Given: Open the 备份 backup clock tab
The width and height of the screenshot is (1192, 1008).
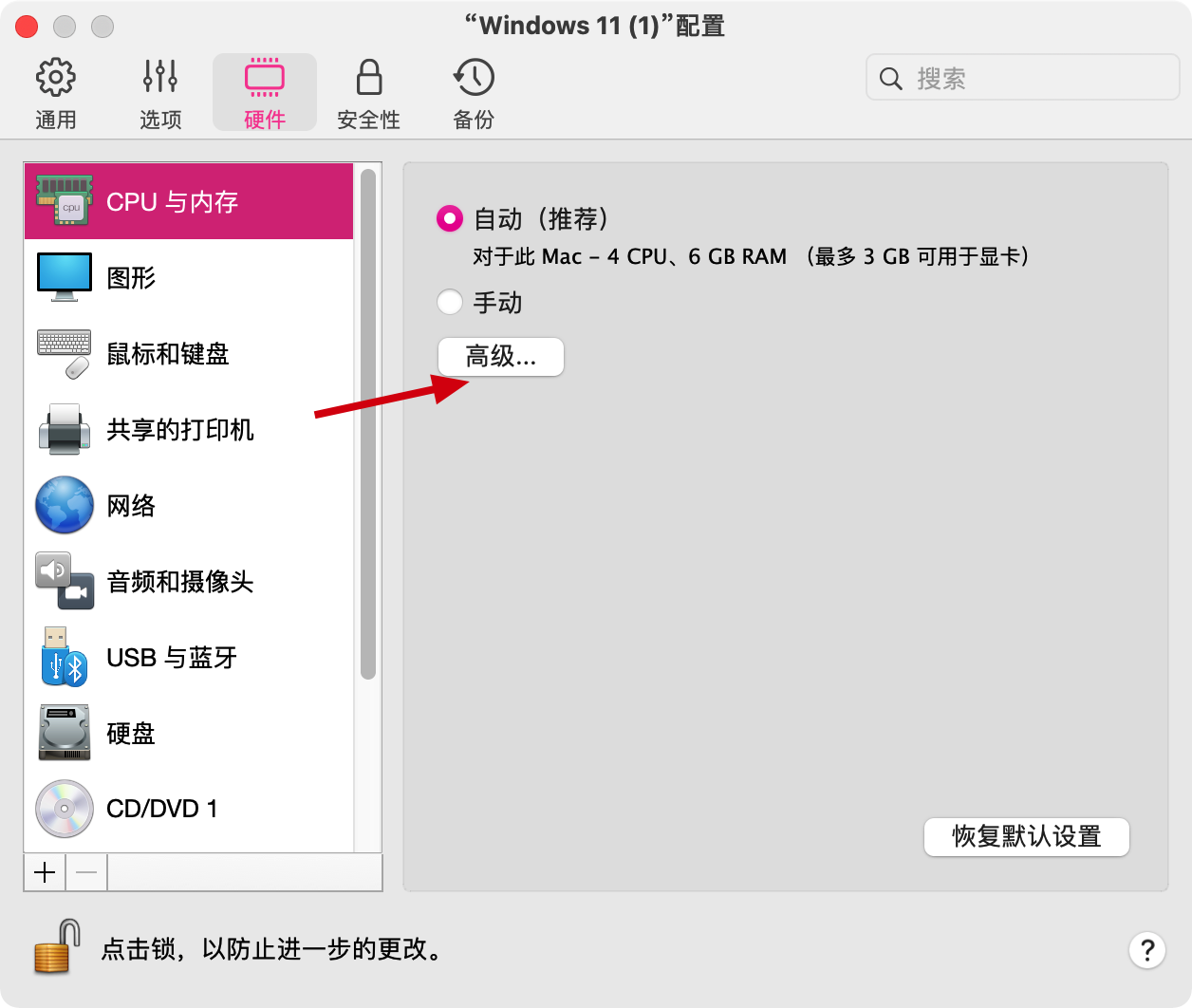Looking at the screenshot, I should point(474,93).
